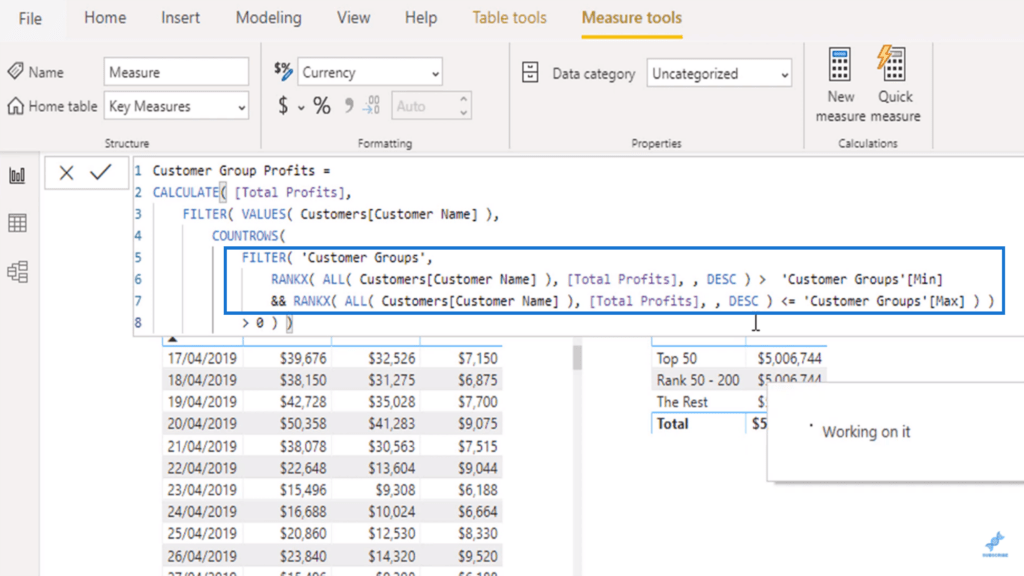Open the Currency format dropdown

(370, 72)
